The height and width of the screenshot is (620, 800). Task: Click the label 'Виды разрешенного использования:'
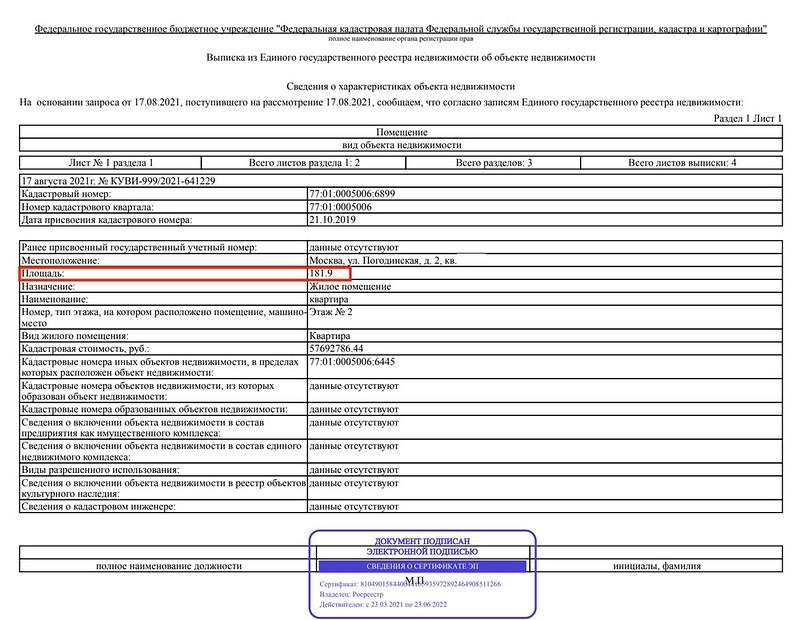coord(100,470)
